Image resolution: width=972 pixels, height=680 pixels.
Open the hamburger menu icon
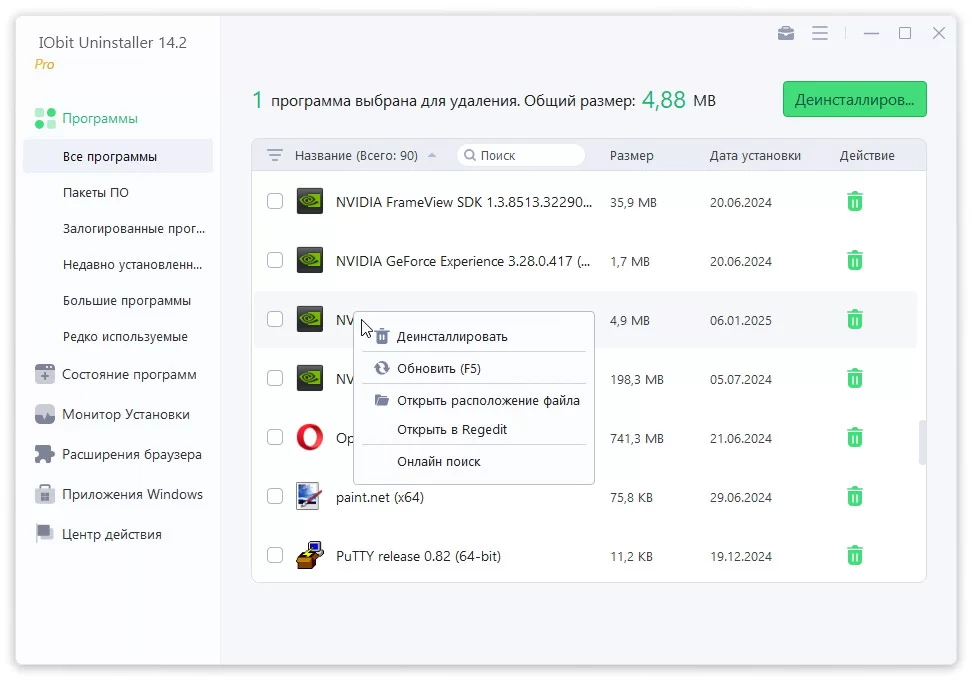(x=820, y=33)
